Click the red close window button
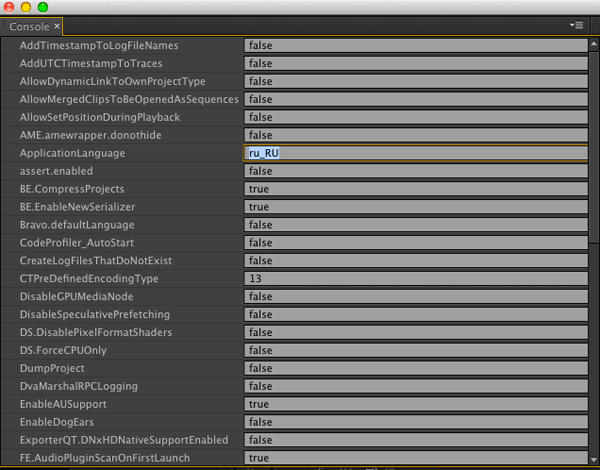 9,7
